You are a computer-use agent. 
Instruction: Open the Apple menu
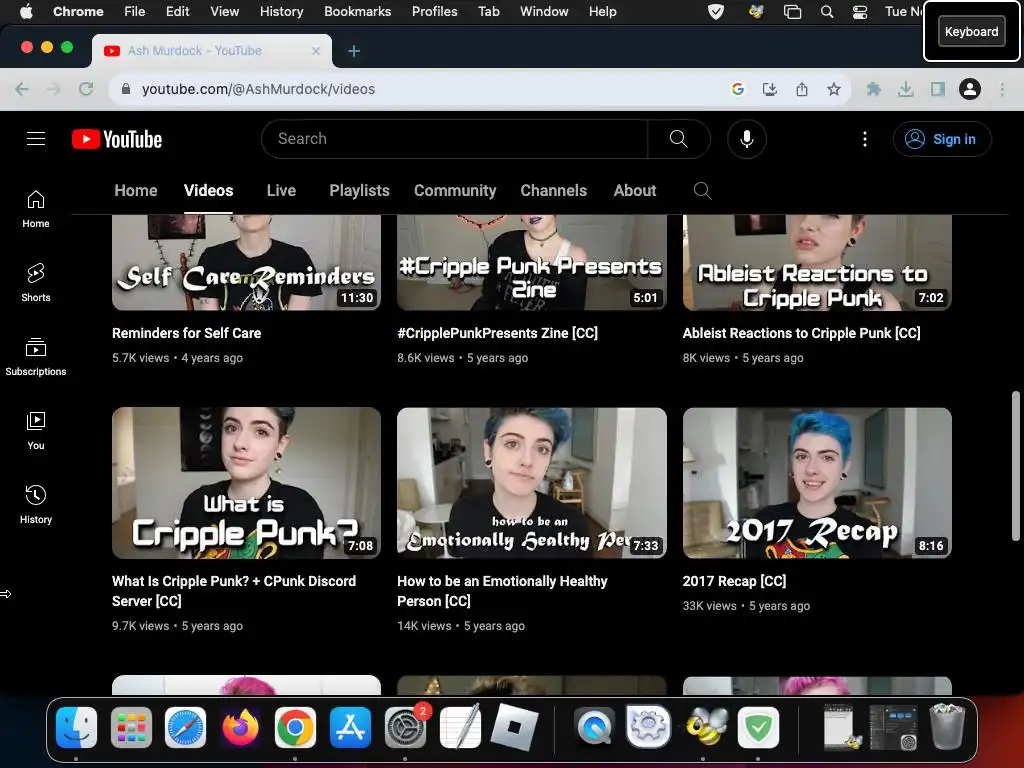coord(26,11)
